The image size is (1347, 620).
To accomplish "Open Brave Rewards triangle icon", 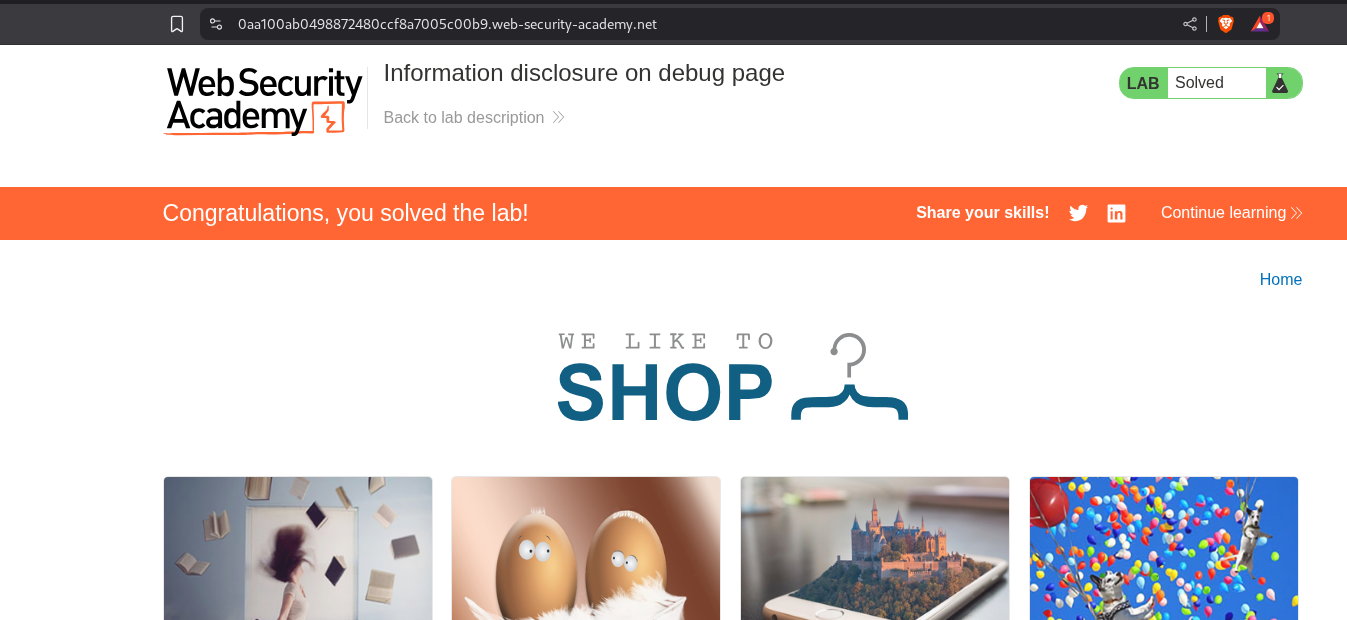I will (x=1261, y=23).
